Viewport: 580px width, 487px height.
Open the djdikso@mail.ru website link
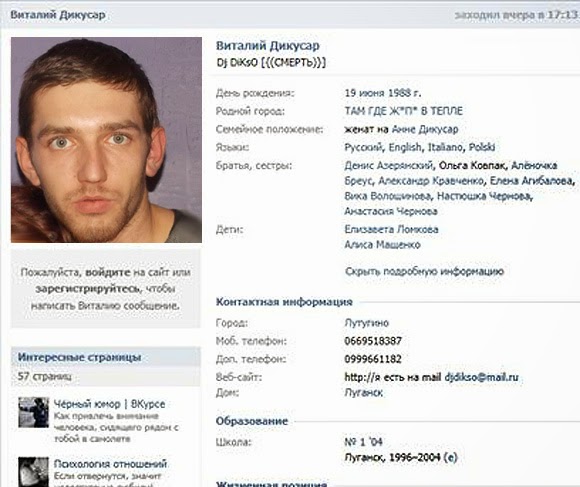(482, 377)
